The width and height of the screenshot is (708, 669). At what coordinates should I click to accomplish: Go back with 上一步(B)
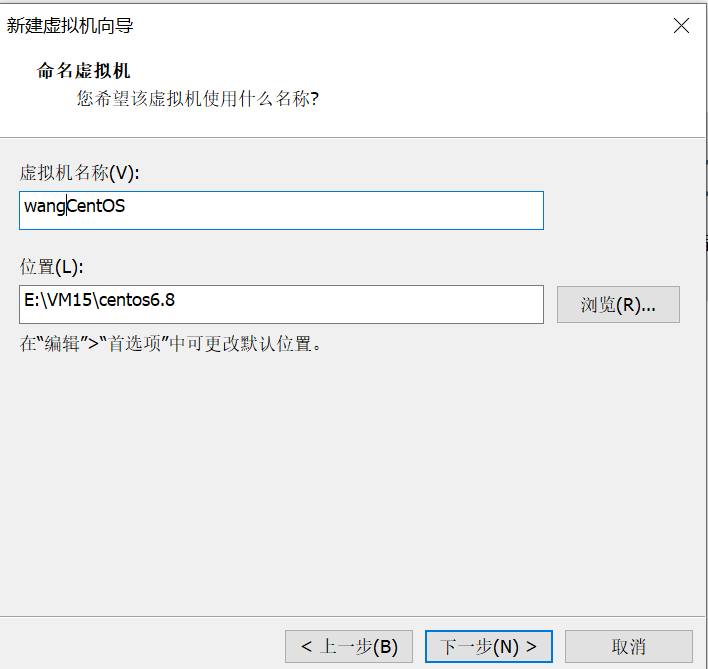click(349, 646)
